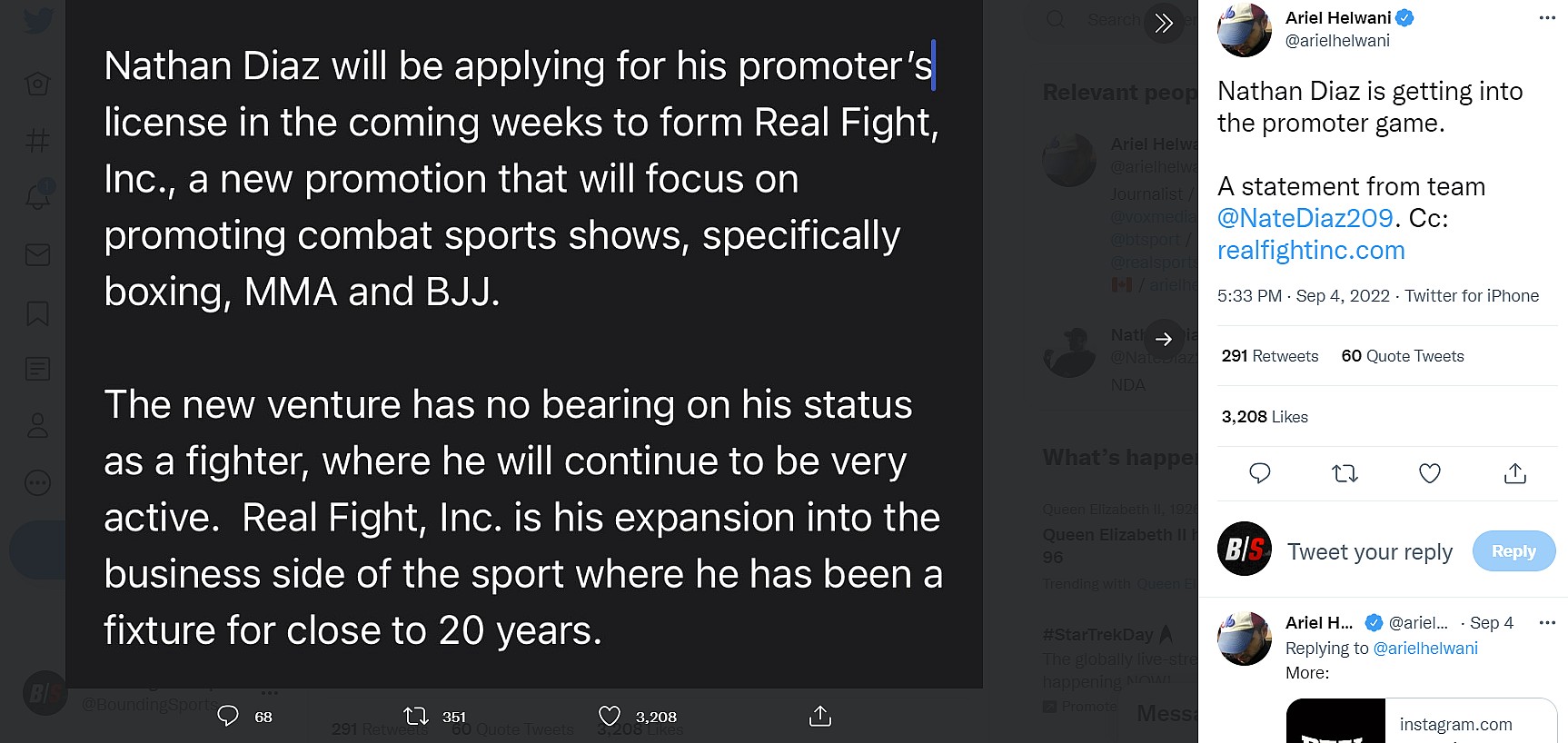View the 60 Quote Tweets list
Viewport: 1568px width, 743px height.
pos(1402,356)
